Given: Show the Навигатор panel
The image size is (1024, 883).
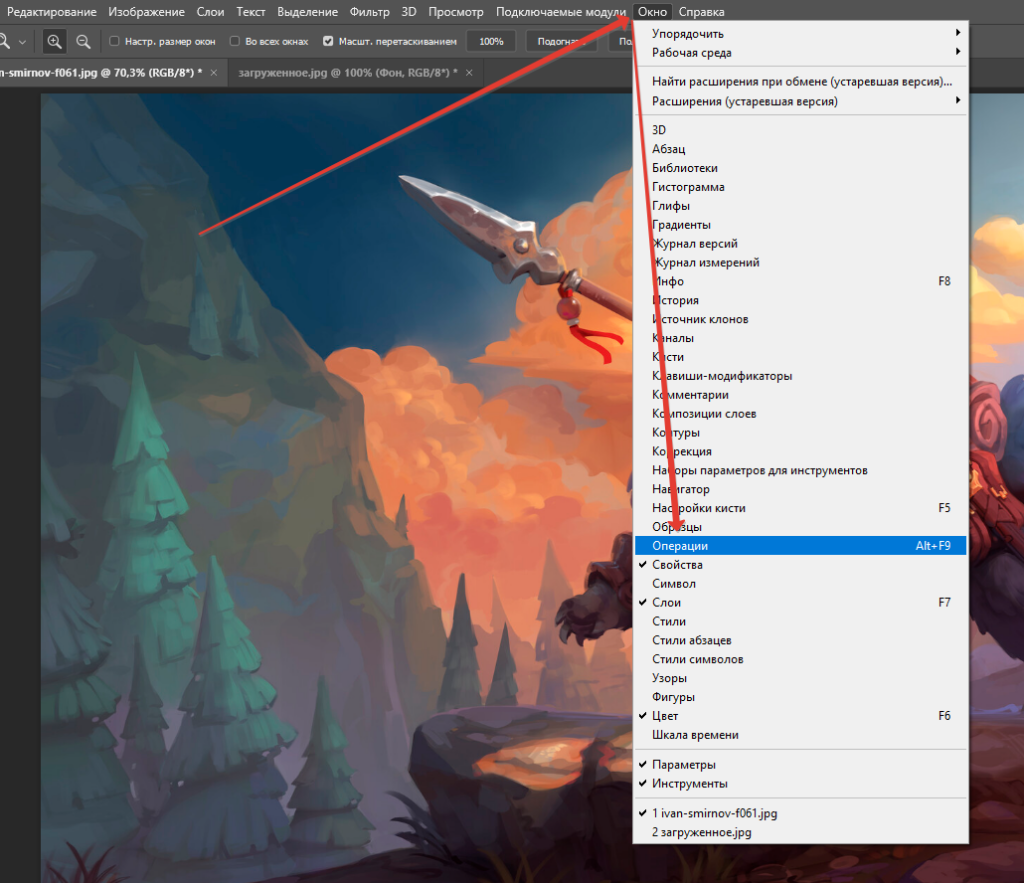Looking at the screenshot, I should pyautogui.click(x=801, y=489).
